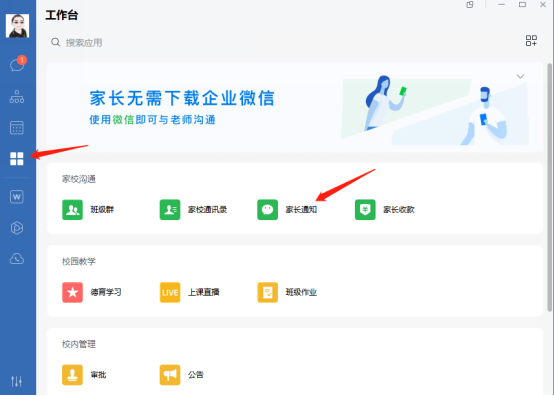Image resolution: width=554 pixels, height=396 pixels.
Task: Click the 班级作业 label
Action: click(x=301, y=292)
